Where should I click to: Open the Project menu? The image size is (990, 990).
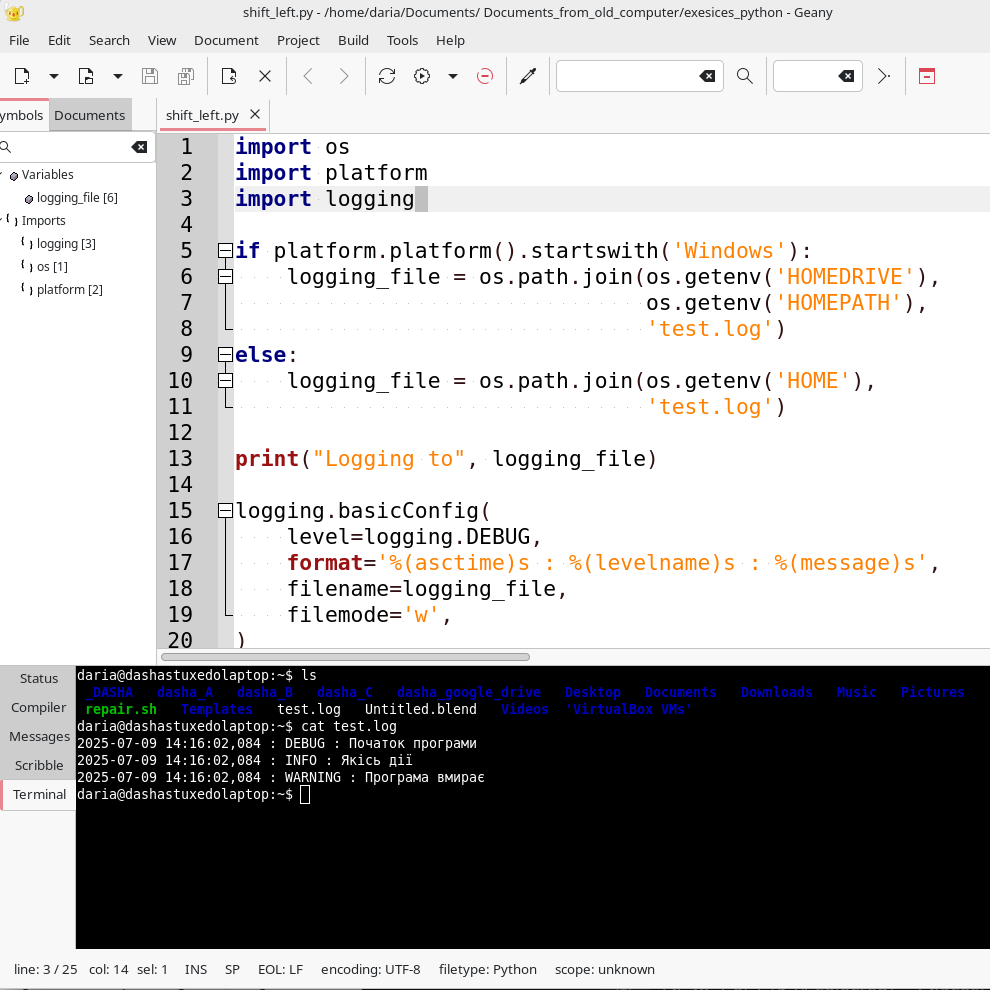pyautogui.click(x=298, y=40)
